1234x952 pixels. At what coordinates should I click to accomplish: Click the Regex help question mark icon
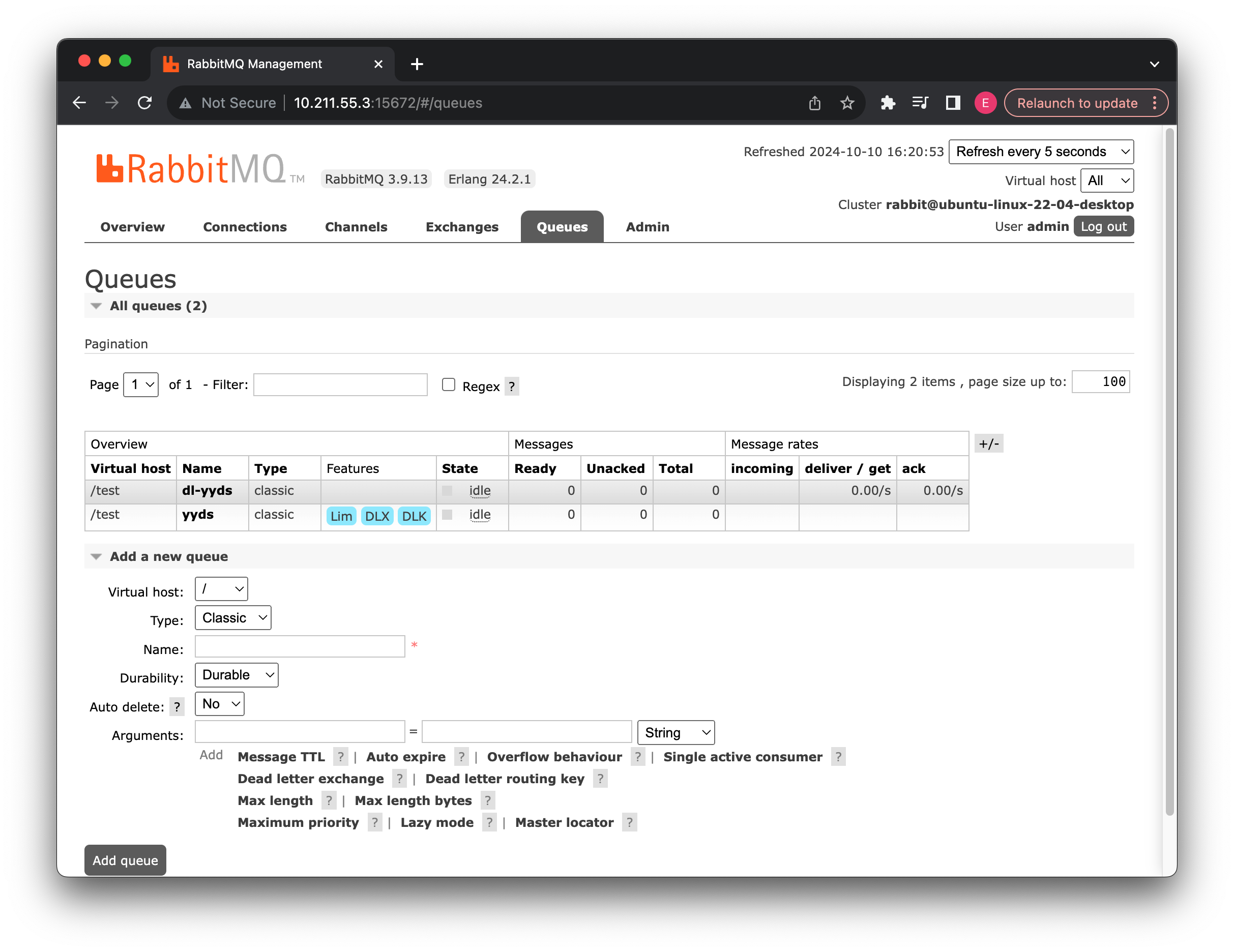(511, 386)
